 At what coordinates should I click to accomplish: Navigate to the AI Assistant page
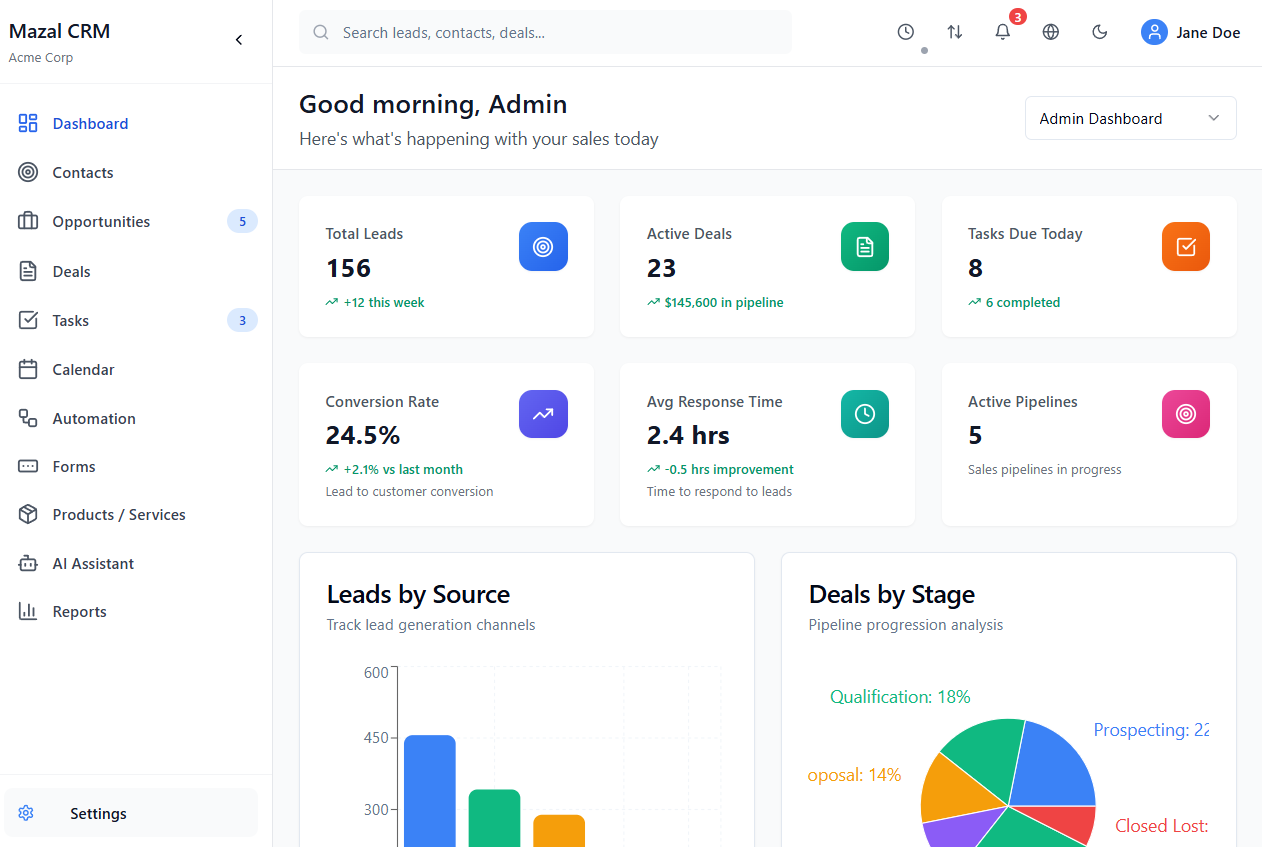point(93,564)
